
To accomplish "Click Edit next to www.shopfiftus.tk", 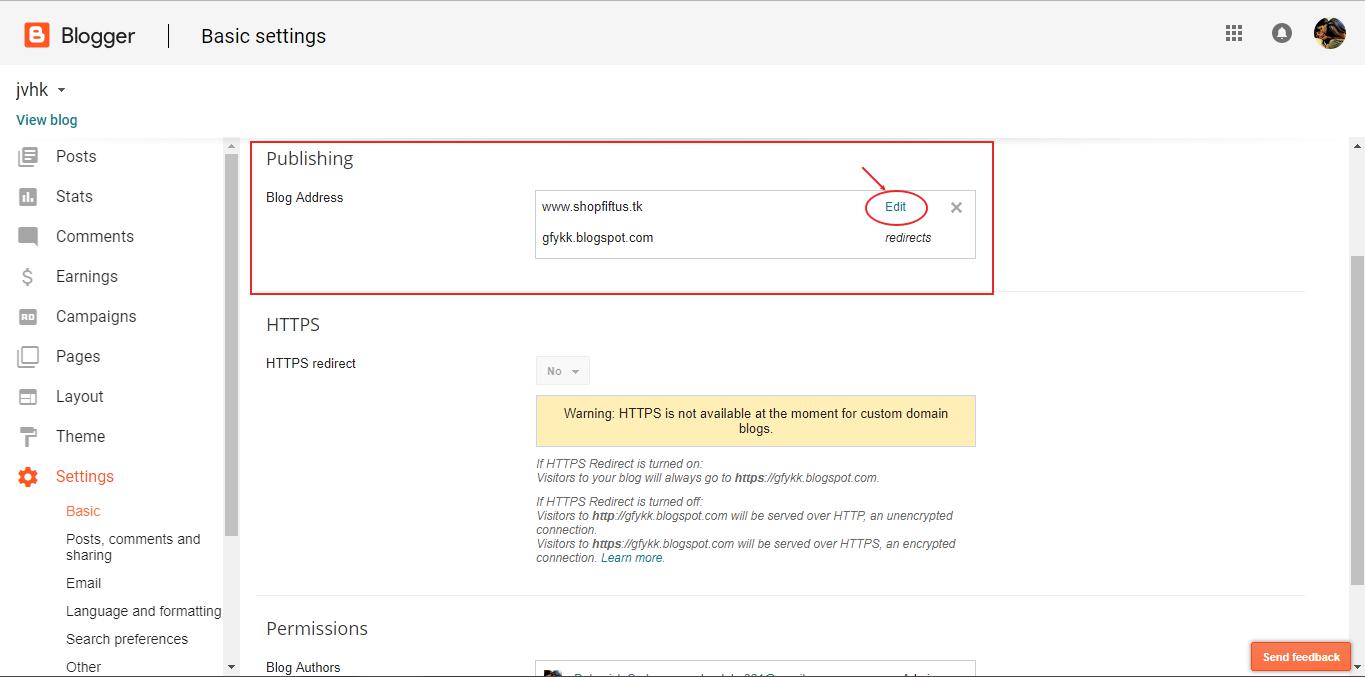I will click(895, 207).
